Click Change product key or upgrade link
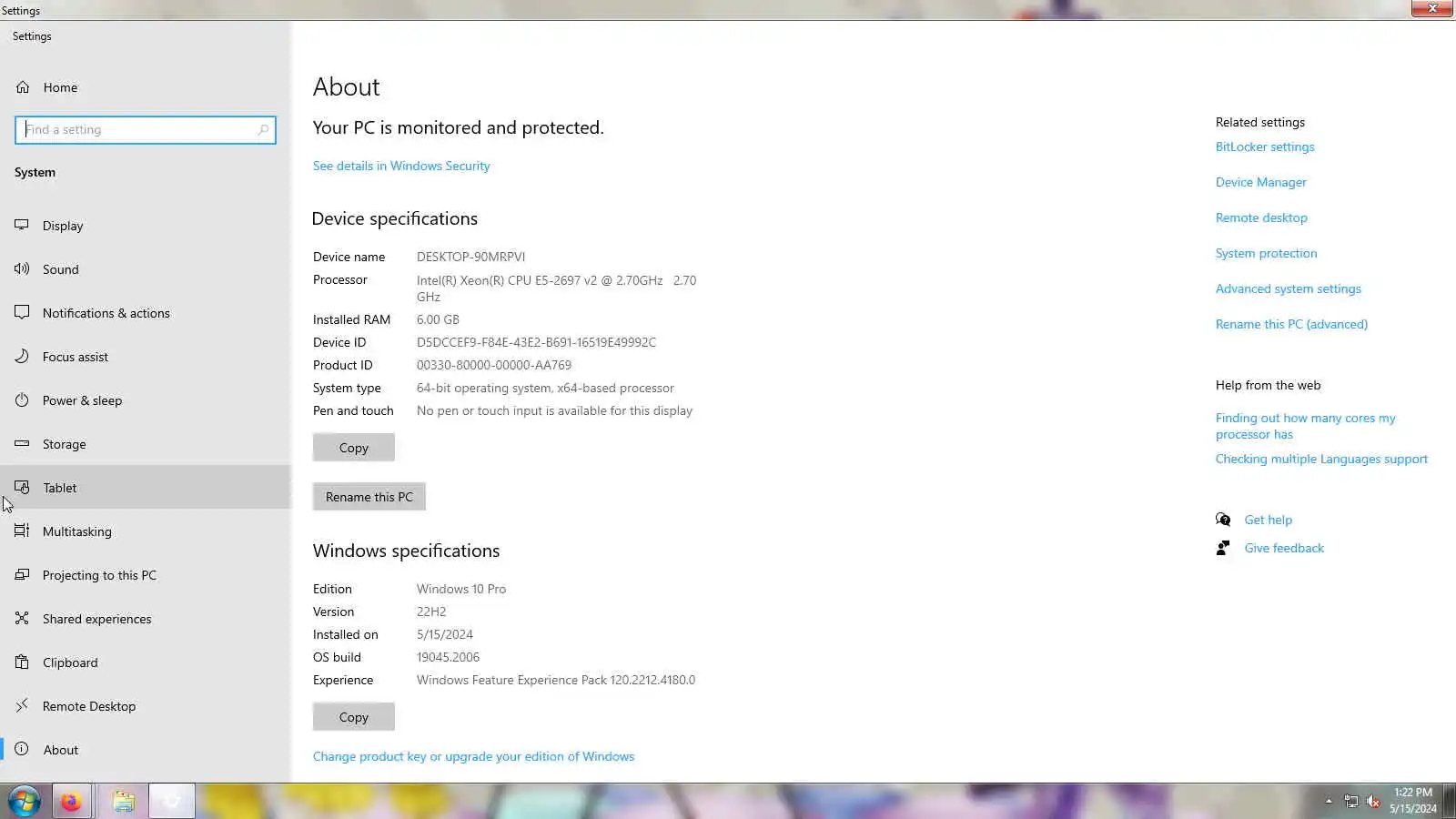 tap(473, 756)
